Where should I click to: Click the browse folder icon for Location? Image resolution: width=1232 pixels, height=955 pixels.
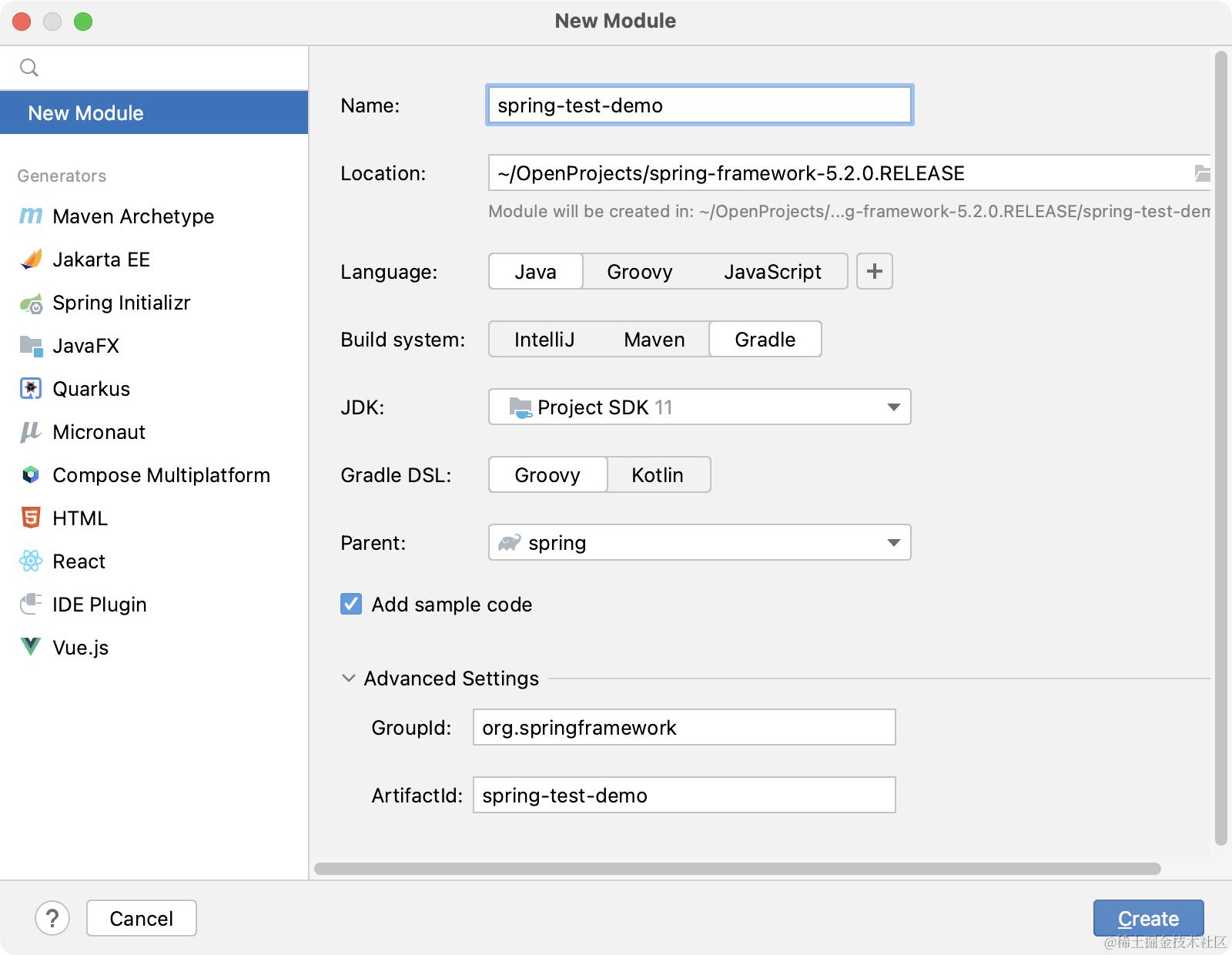1201,173
